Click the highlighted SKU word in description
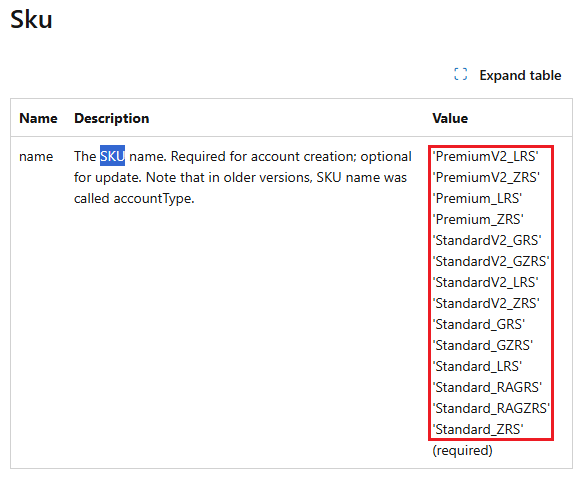Viewport: 583px width, 477px height. tap(112, 156)
